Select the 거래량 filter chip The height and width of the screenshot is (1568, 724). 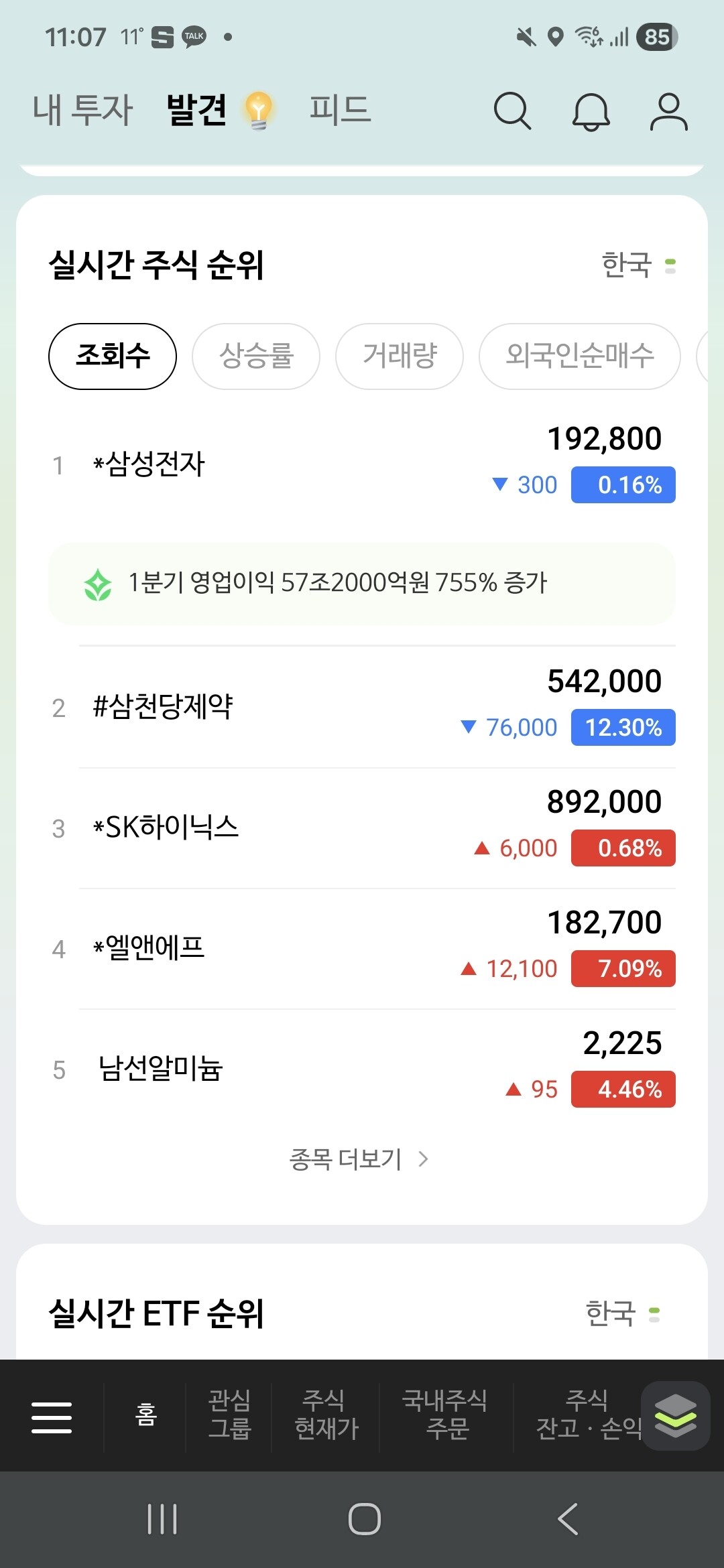pos(400,356)
